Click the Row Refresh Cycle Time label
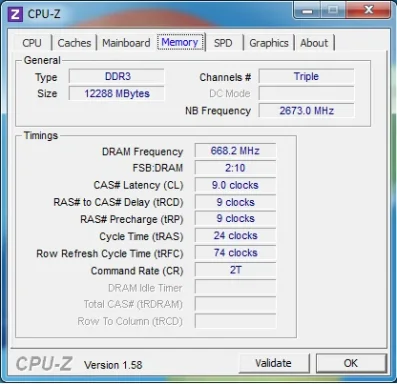This screenshot has height=384, width=397. pyautogui.click(x=110, y=254)
